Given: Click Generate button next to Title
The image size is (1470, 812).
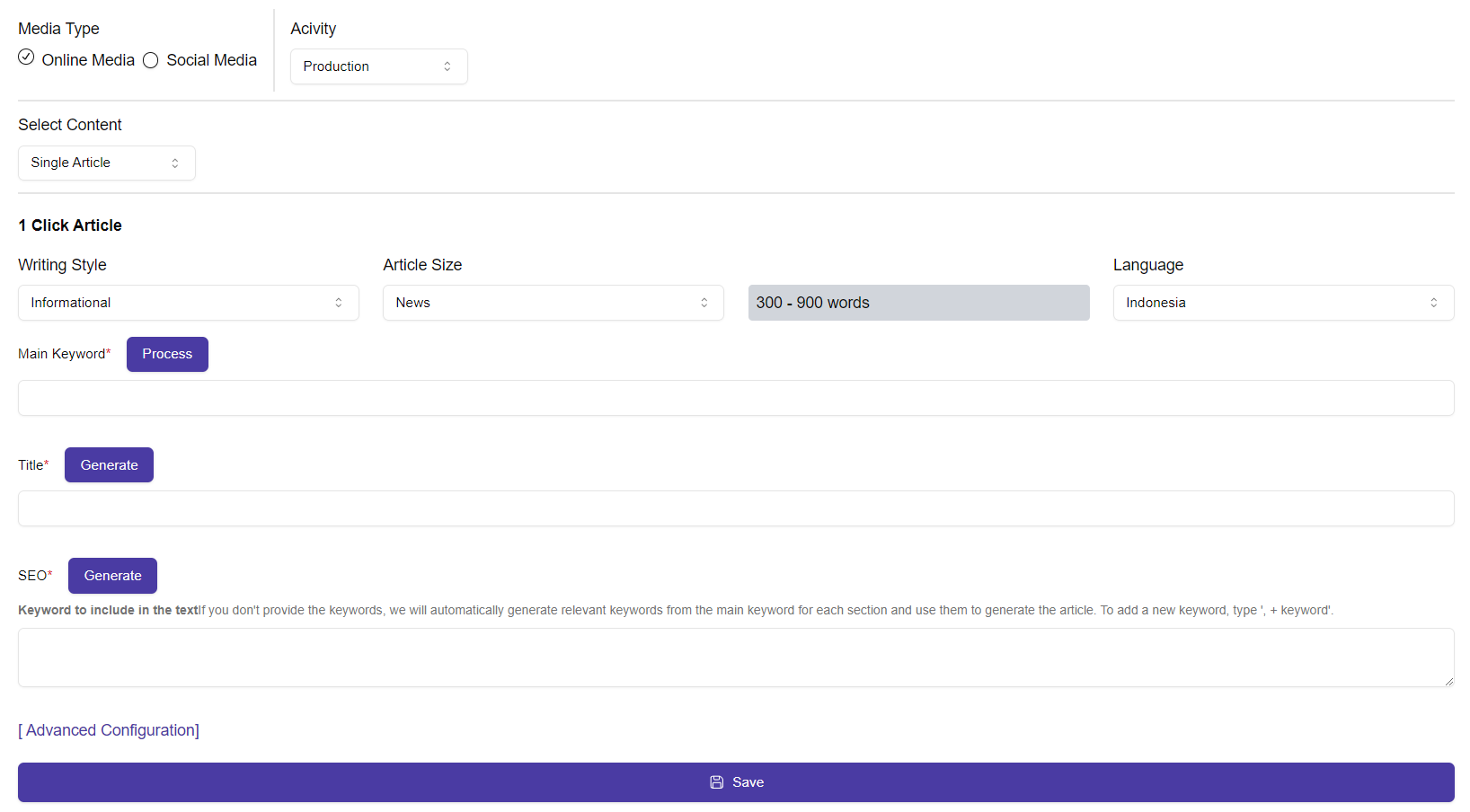Looking at the screenshot, I should 109,465.
